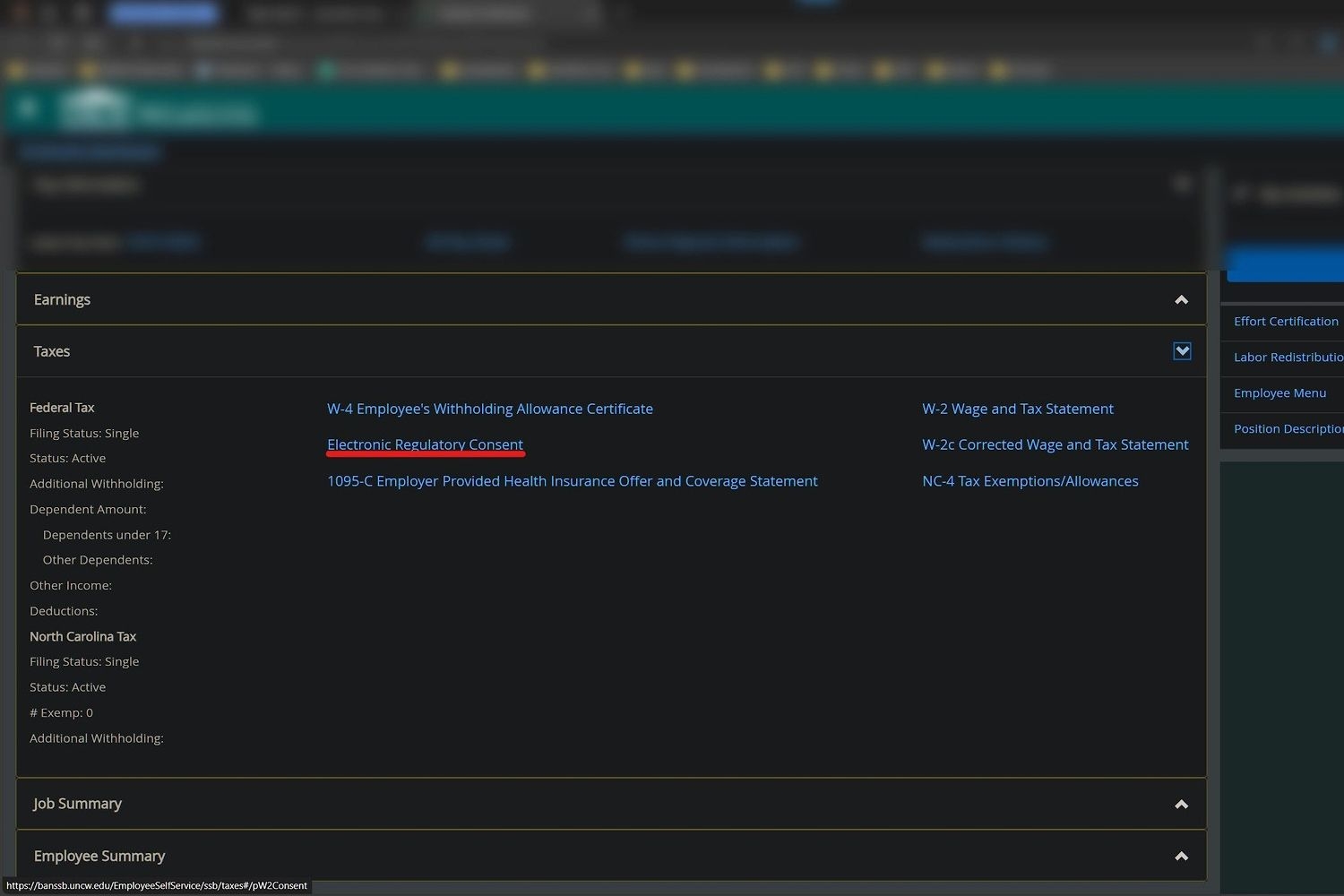Expand the Job Summary chevron

click(x=1181, y=805)
